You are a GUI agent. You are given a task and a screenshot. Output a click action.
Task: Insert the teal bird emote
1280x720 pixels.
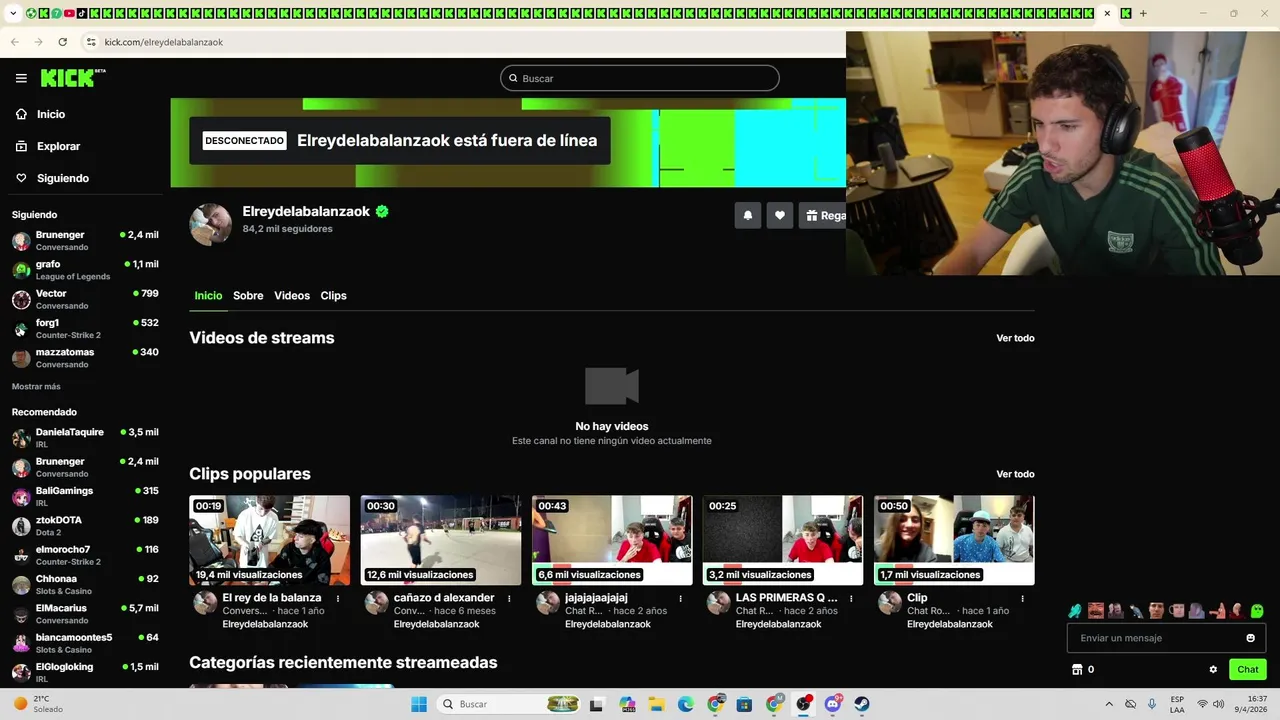pos(1075,611)
